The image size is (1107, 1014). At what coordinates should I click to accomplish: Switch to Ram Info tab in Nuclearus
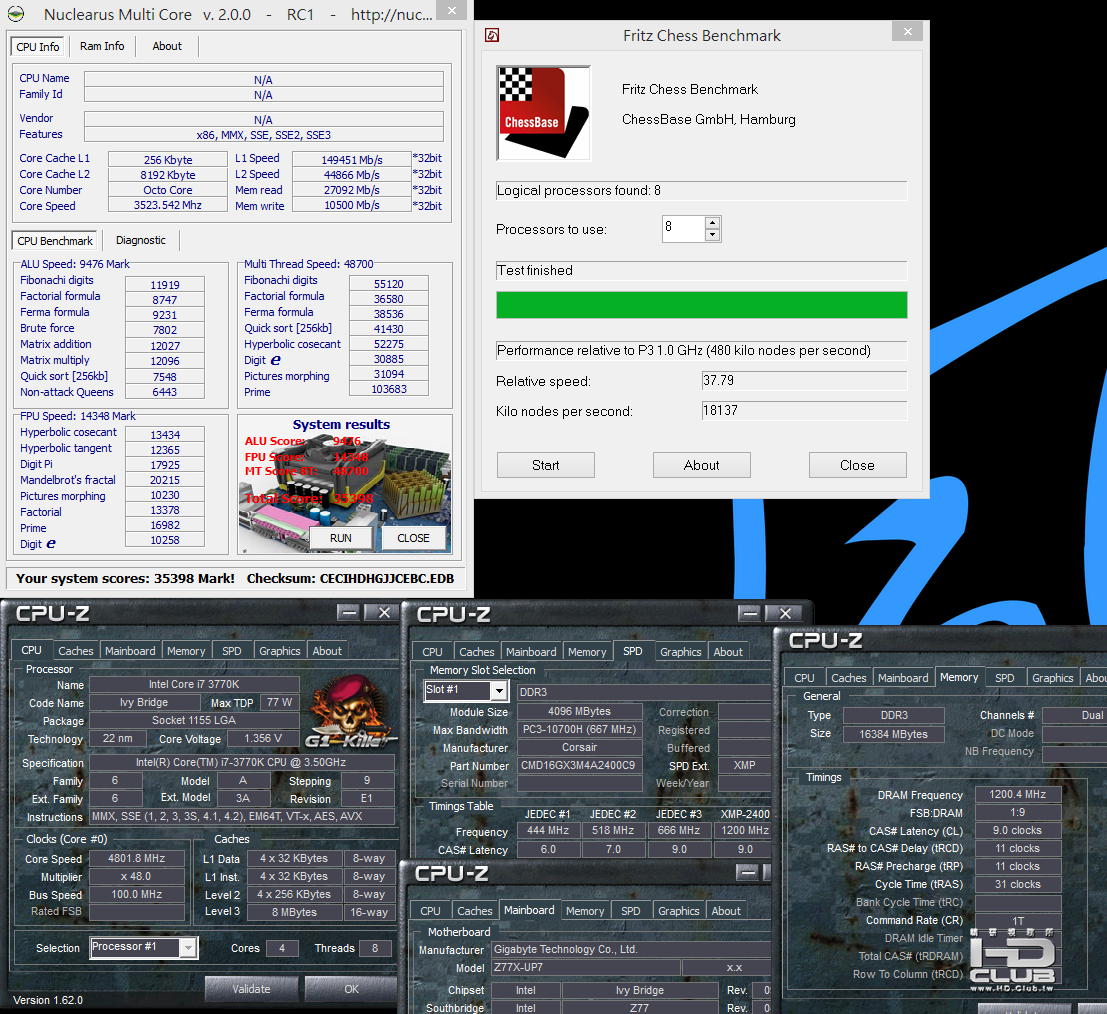coord(102,46)
